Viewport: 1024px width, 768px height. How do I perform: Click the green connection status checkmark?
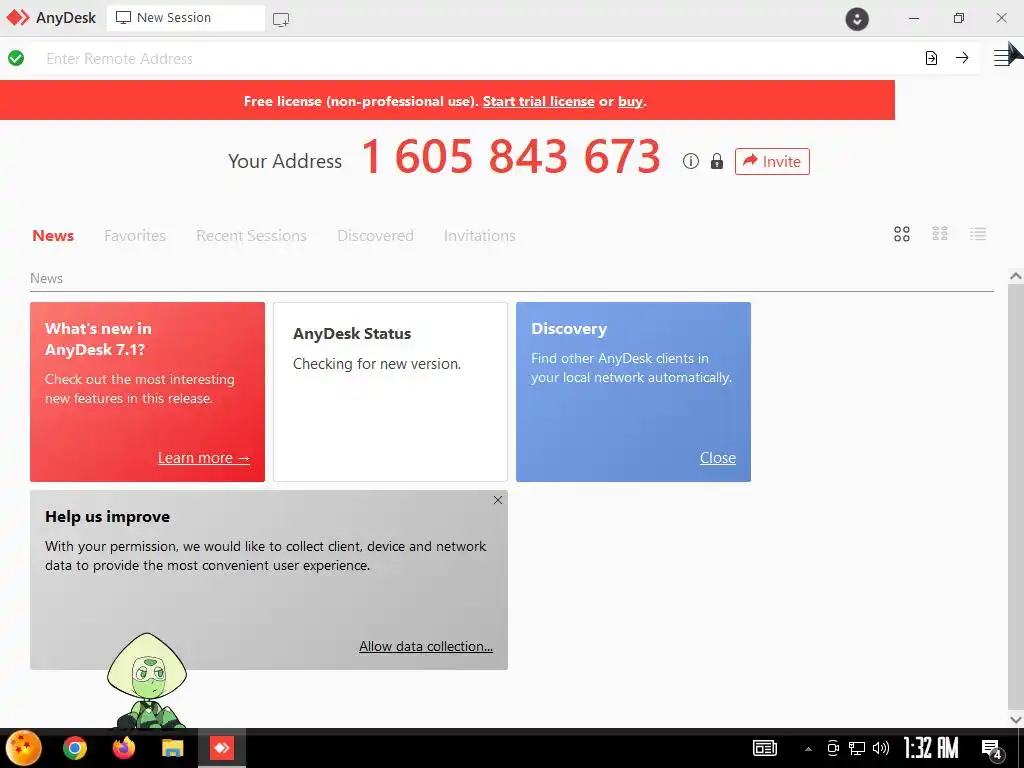(16, 58)
